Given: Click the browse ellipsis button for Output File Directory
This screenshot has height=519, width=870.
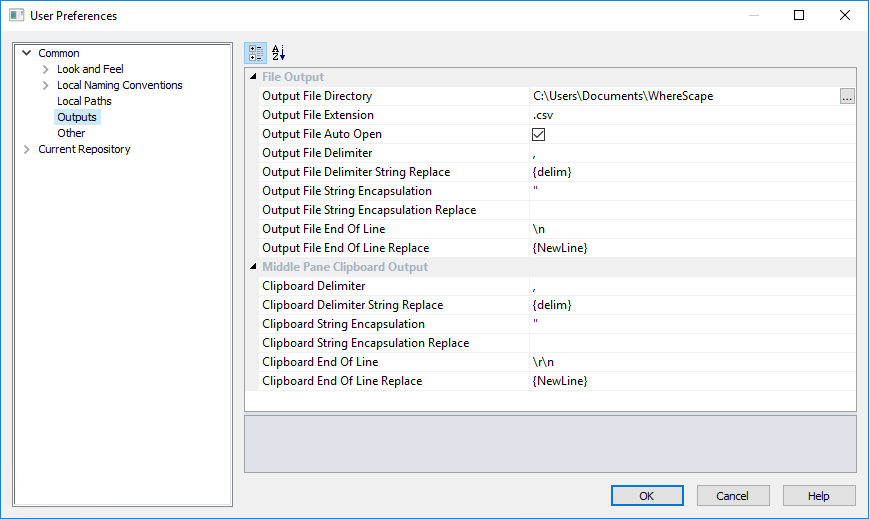Looking at the screenshot, I should (x=847, y=97).
